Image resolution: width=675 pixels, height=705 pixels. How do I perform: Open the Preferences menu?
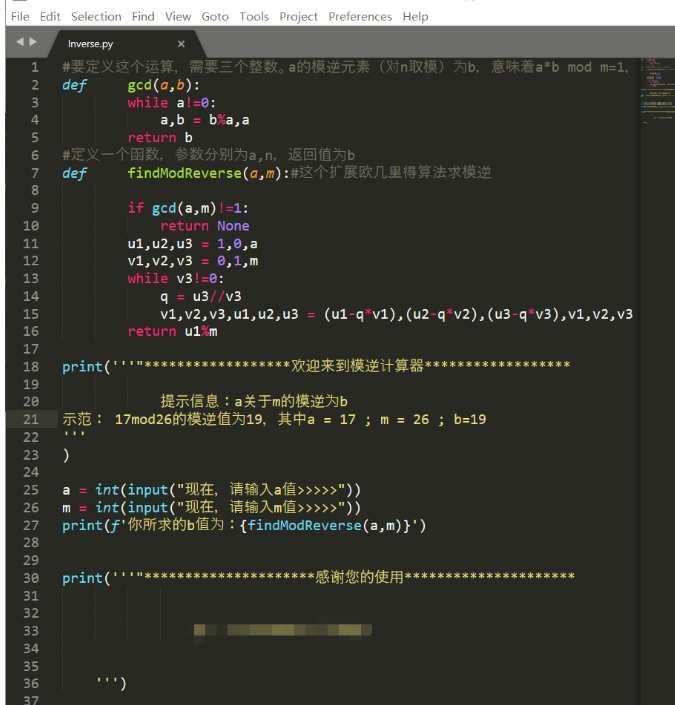click(360, 17)
